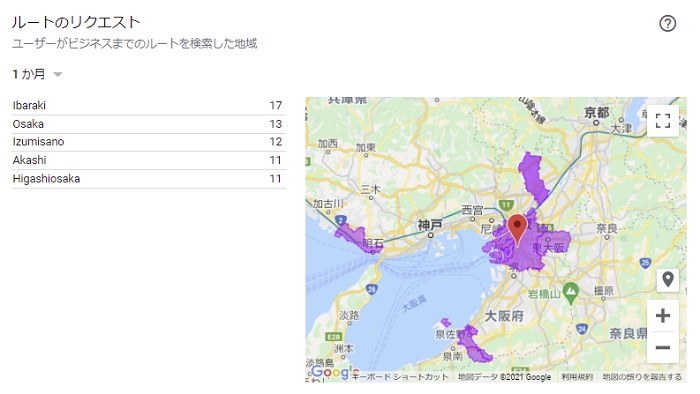
Task: Click the 岩橋山 green mountain marker
Action: pyautogui.click(x=571, y=292)
